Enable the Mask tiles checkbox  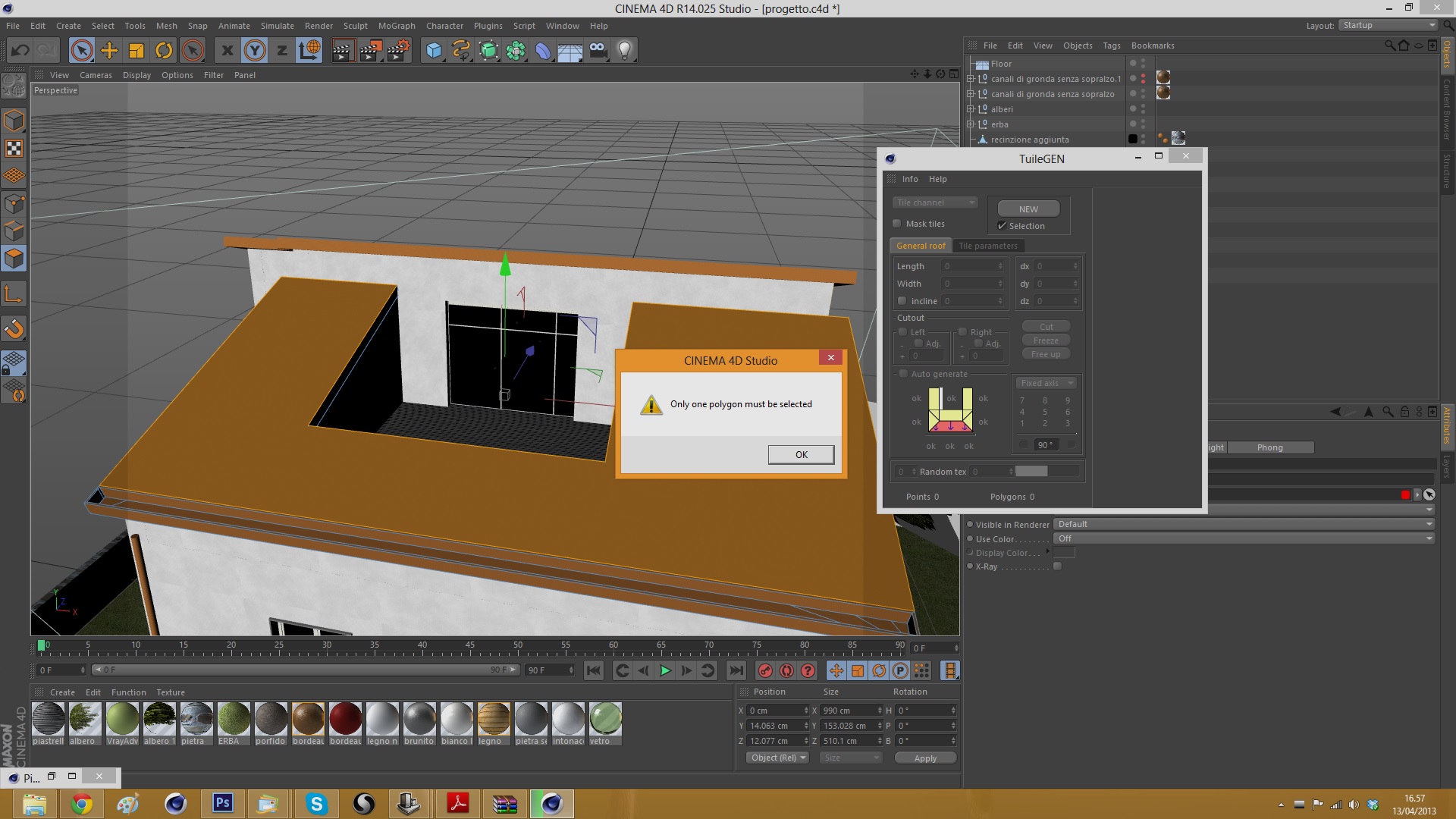897,224
